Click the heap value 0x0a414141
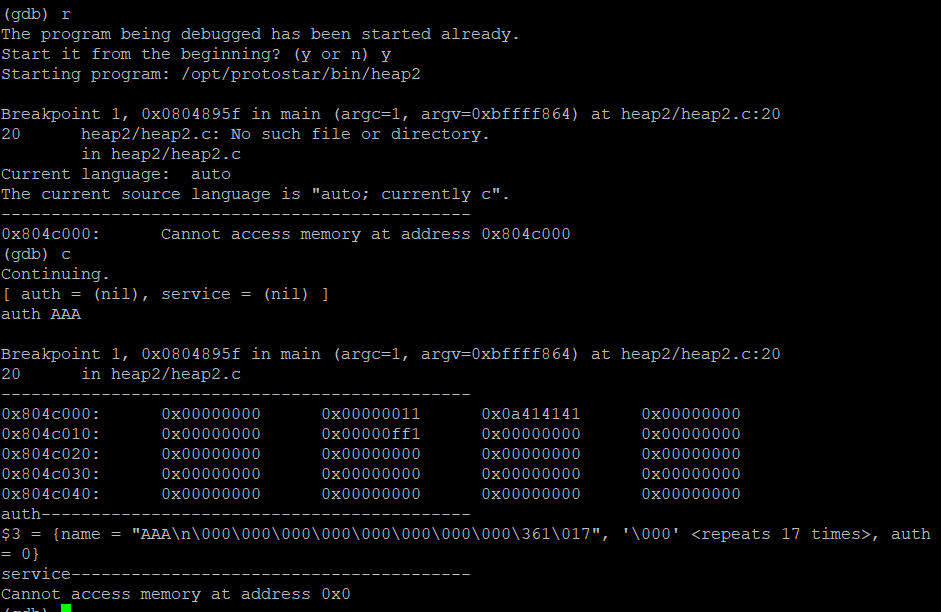 (530, 414)
